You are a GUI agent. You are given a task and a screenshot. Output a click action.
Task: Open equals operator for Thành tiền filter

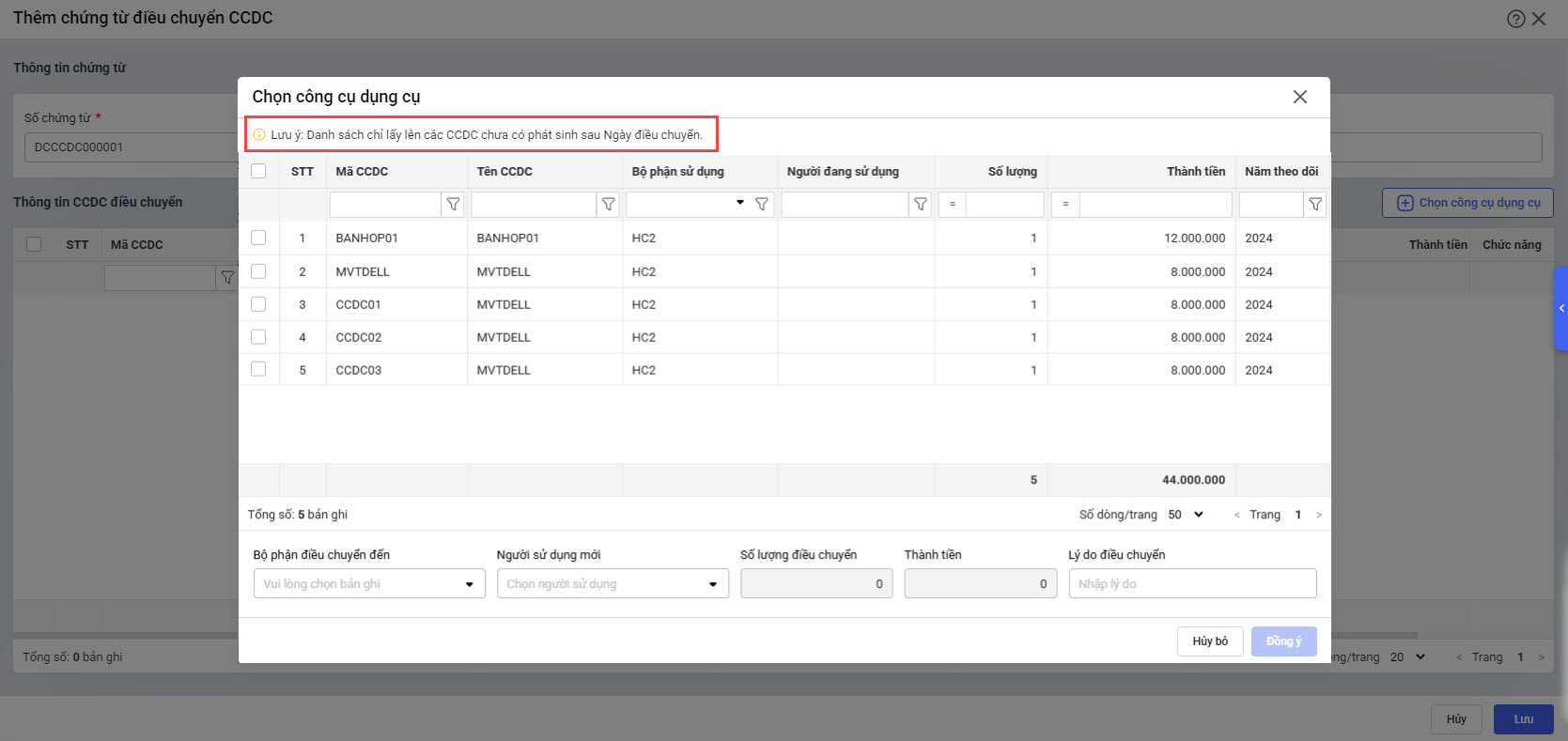(x=1064, y=205)
